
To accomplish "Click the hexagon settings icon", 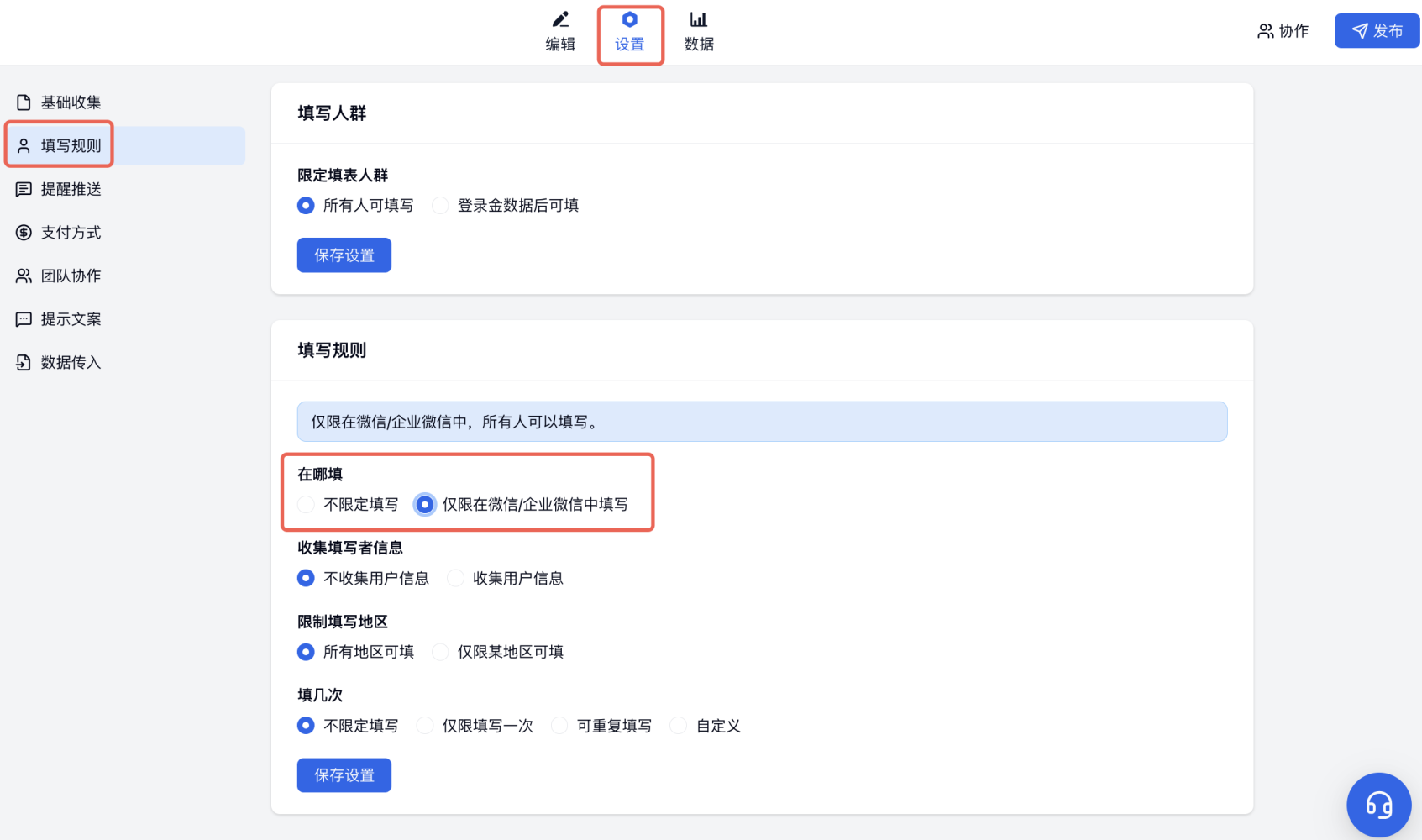I will click(629, 19).
